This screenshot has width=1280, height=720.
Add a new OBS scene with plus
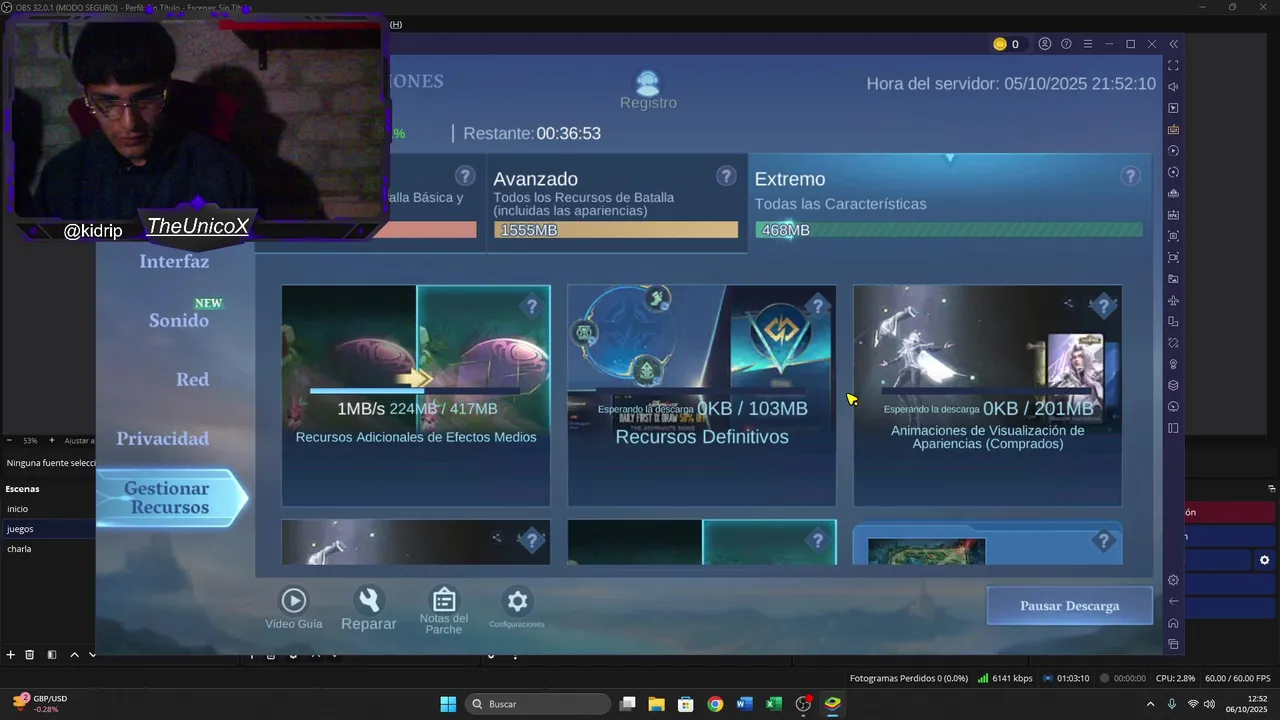click(11, 655)
